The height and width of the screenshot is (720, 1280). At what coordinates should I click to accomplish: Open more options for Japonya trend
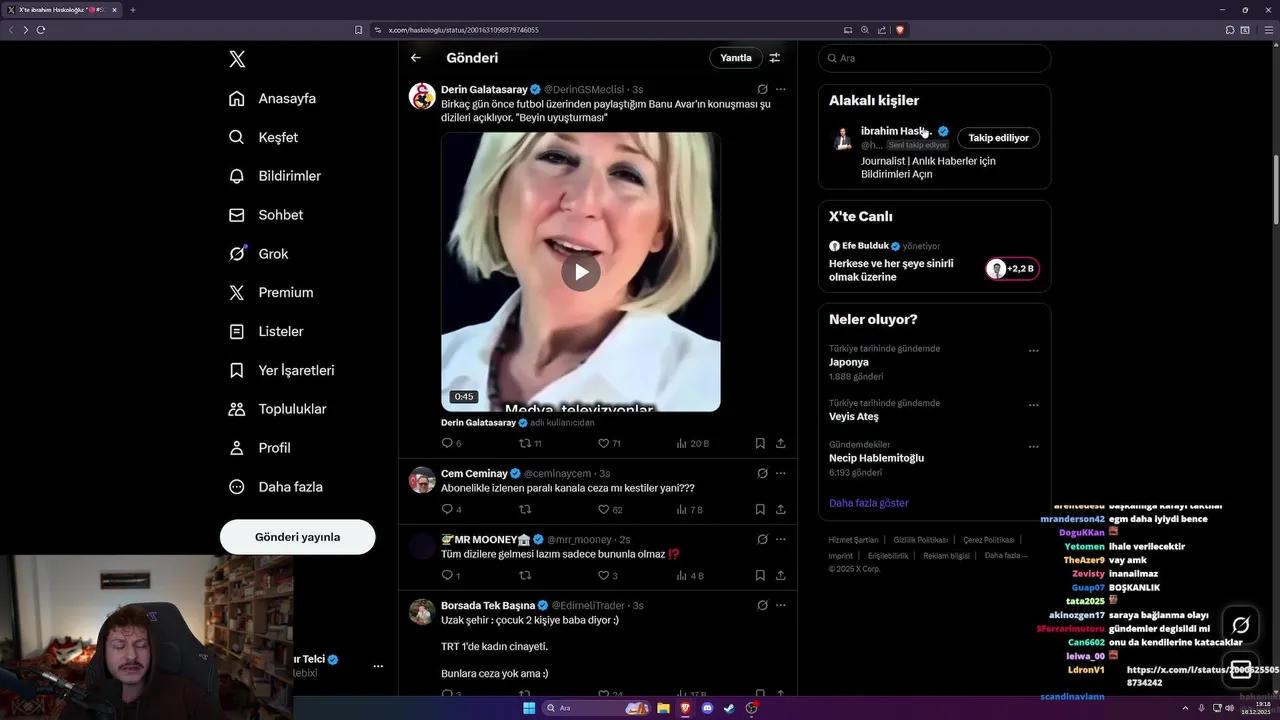[1034, 351]
